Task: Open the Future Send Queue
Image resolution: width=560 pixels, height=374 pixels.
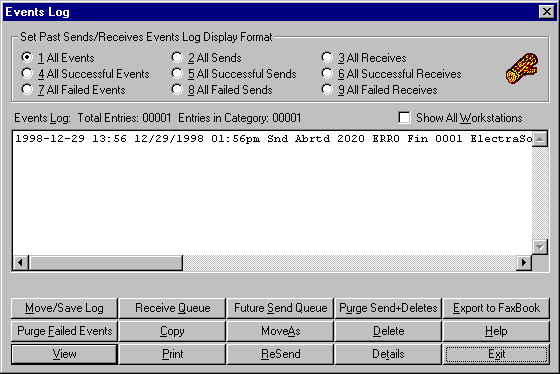Action: coord(280,308)
